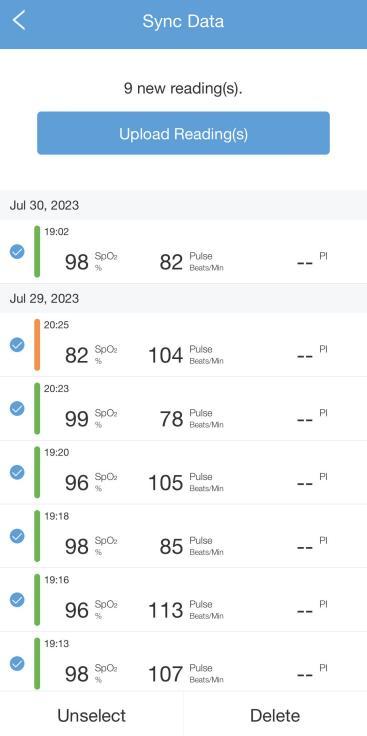Tap the green bar beside 19:02
Screen dimensions: 367x736
click(37, 252)
